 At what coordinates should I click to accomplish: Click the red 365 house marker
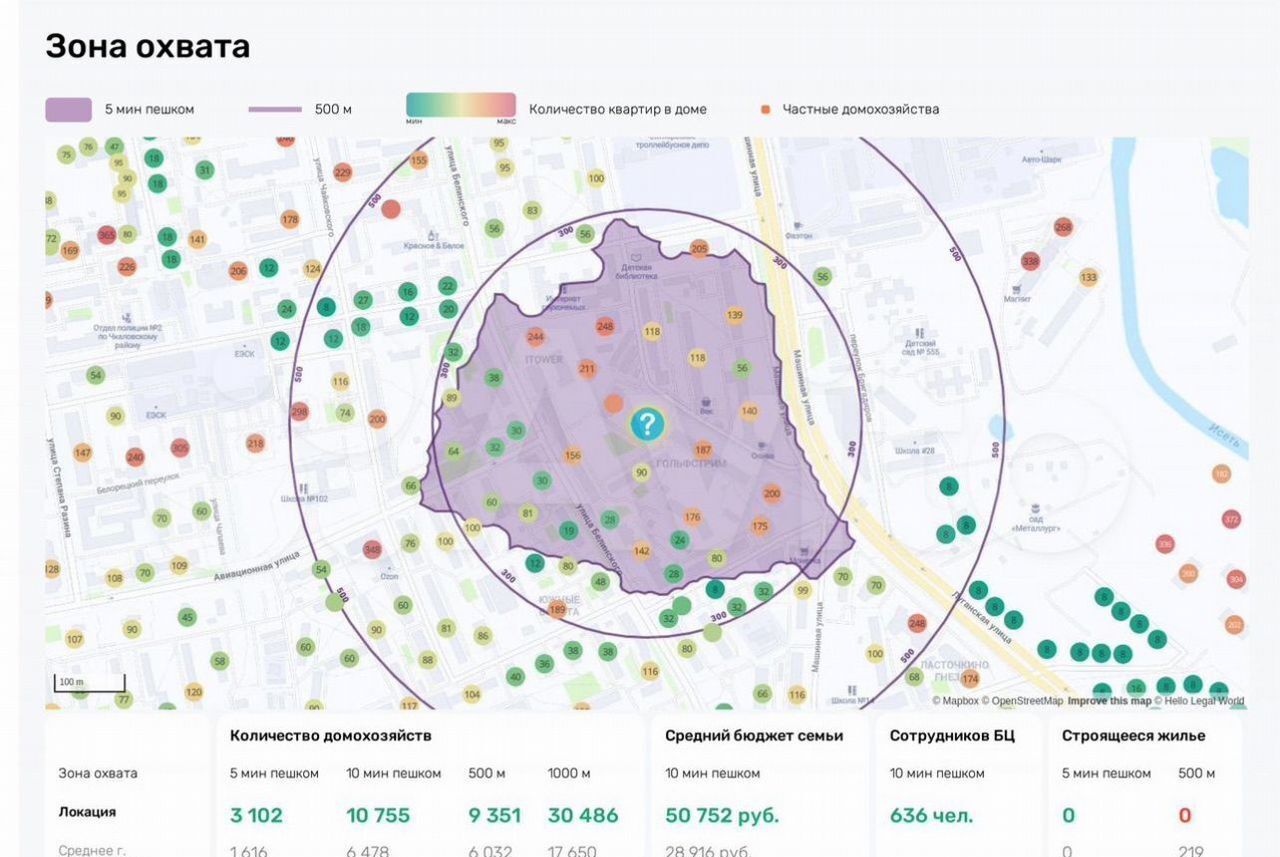107,235
